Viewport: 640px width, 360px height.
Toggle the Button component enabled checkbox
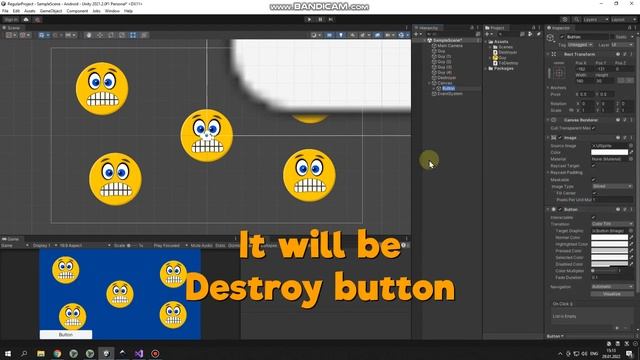(560, 209)
